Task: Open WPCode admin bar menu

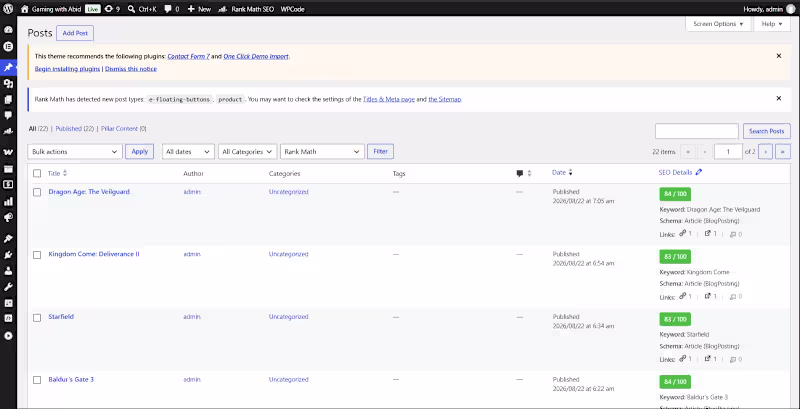Action: (x=292, y=9)
